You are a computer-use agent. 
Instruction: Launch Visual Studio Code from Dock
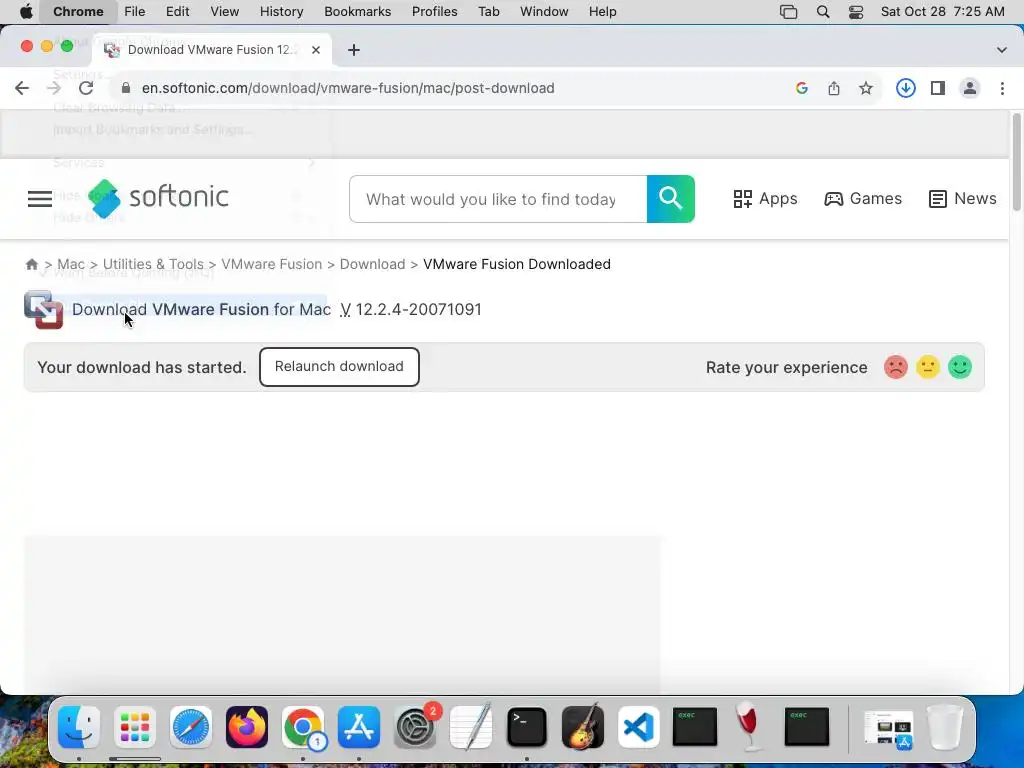pyautogui.click(x=639, y=727)
